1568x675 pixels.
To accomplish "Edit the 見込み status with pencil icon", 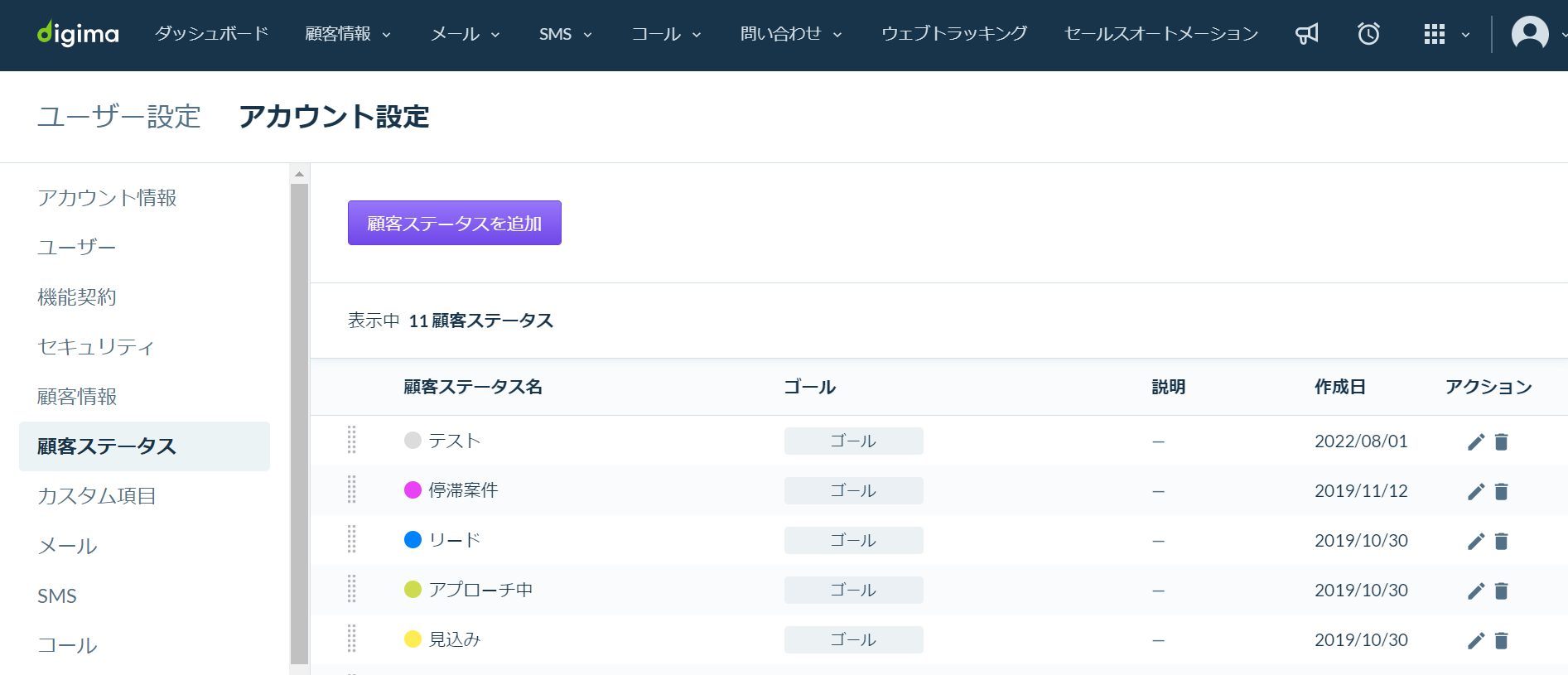I will click(x=1475, y=640).
